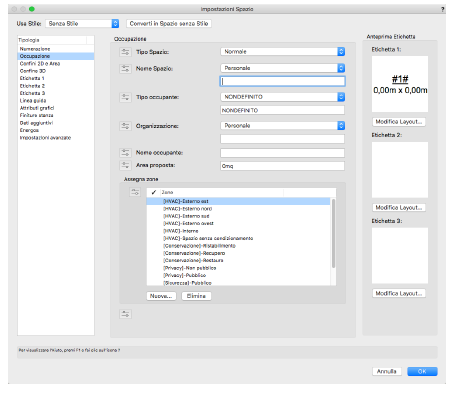This screenshot has height=395, width=454.
Task: Click the Nome occupante input field
Action: coord(283,153)
